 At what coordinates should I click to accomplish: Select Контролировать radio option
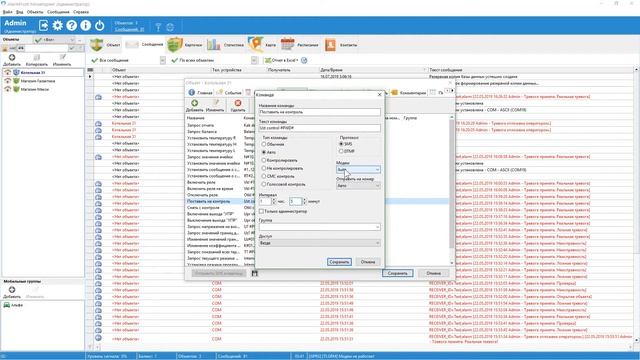[x=264, y=160]
